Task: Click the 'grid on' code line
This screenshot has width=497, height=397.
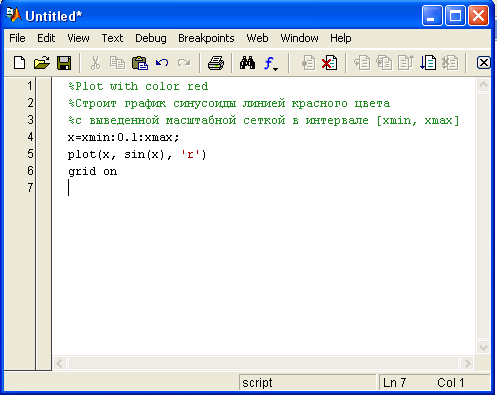Action: point(92,172)
